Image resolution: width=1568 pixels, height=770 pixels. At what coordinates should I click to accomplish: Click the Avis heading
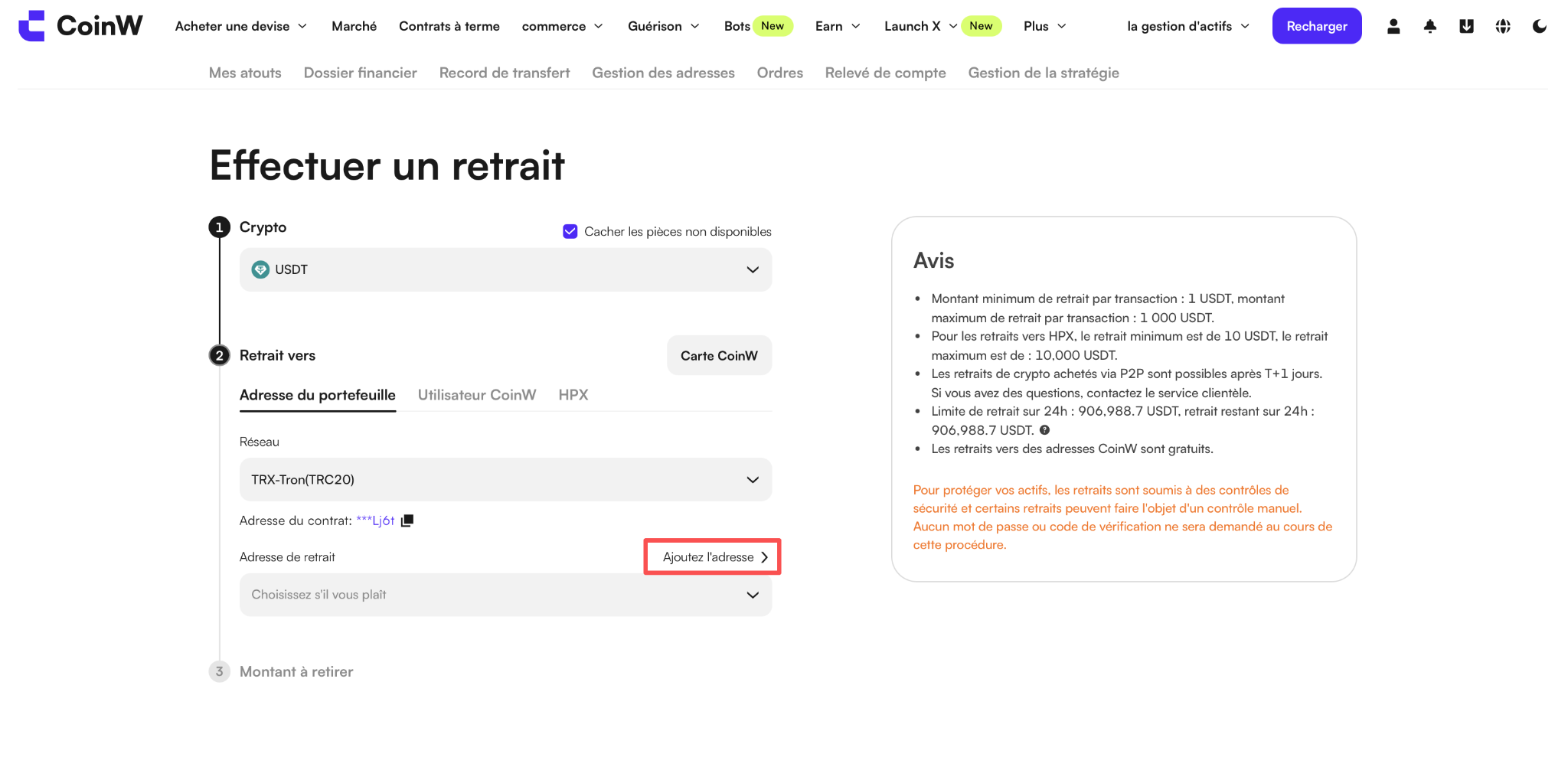pos(933,261)
